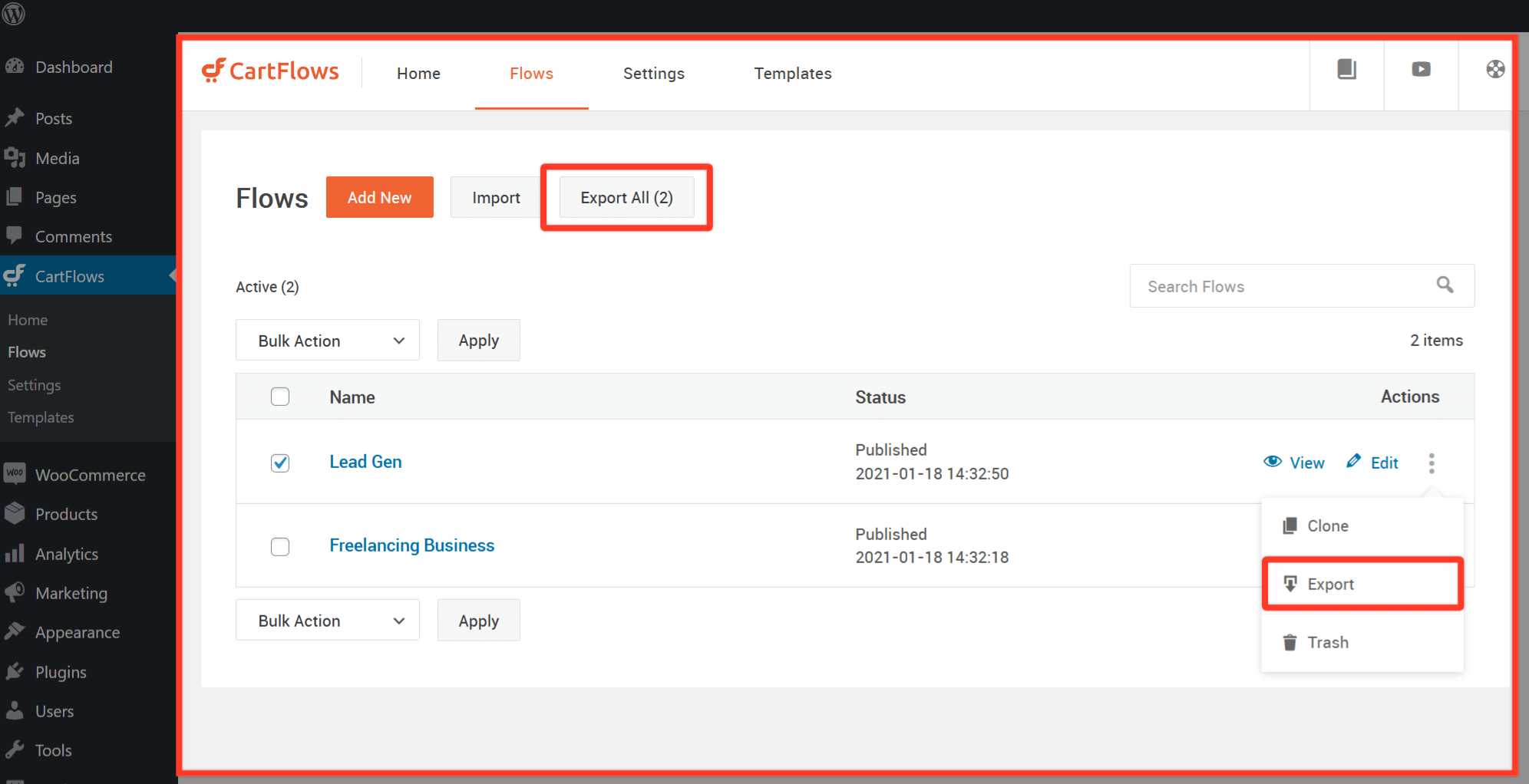
Task: Toggle the select-all checkbox in table header
Action: [280, 397]
